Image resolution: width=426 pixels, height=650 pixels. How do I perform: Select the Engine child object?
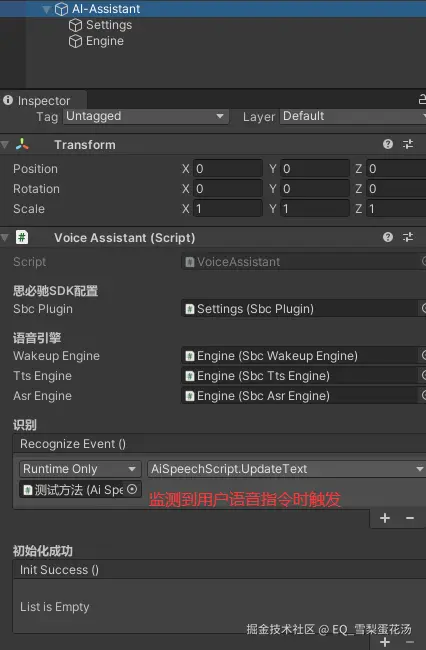[104, 41]
